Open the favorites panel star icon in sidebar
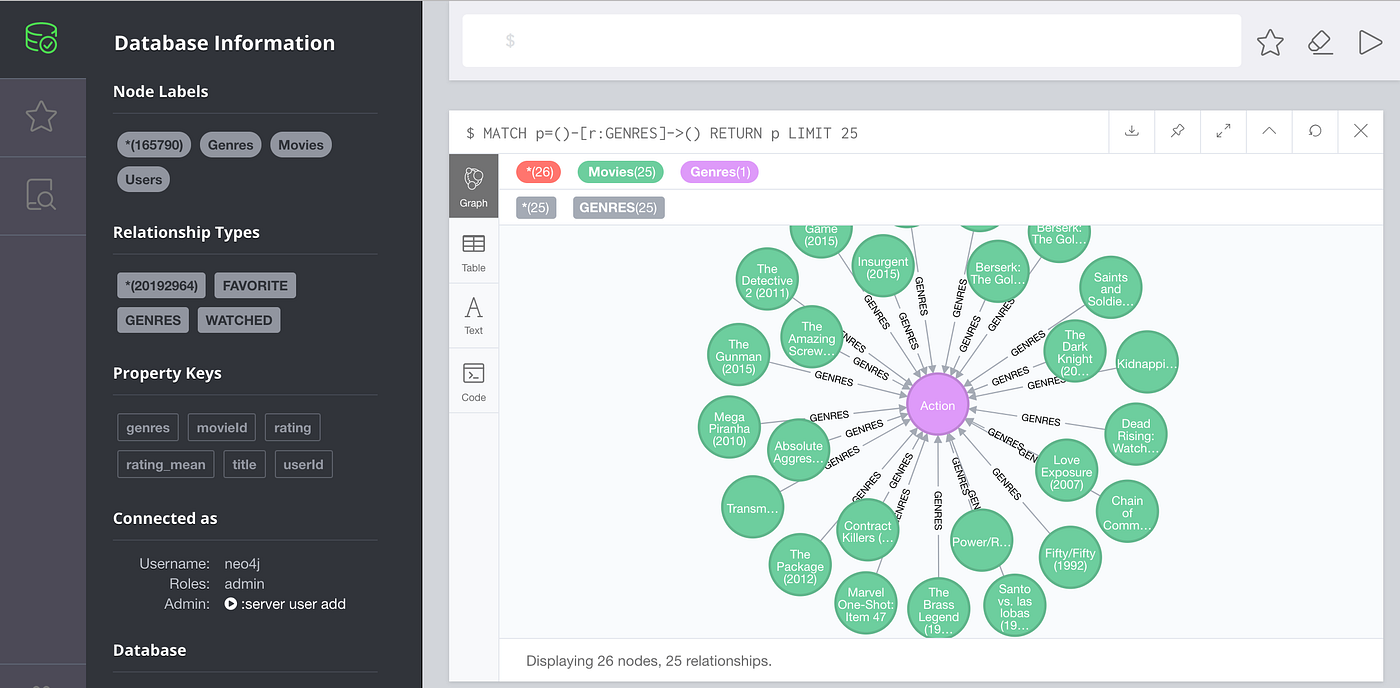The height and width of the screenshot is (688, 1400). pos(42,116)
